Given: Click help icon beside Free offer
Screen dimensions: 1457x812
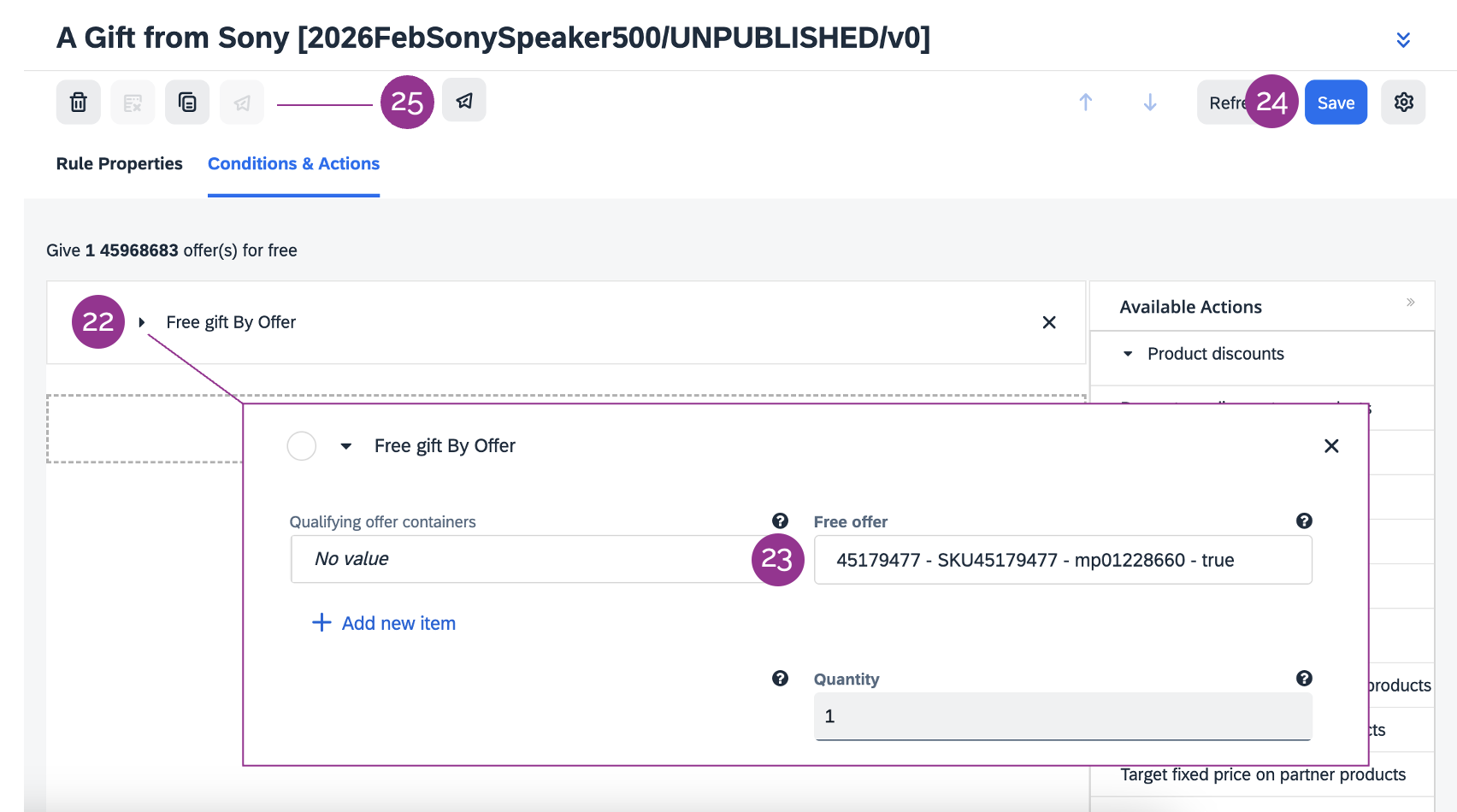Looking at the screenshot, I should coord(1304,521).
